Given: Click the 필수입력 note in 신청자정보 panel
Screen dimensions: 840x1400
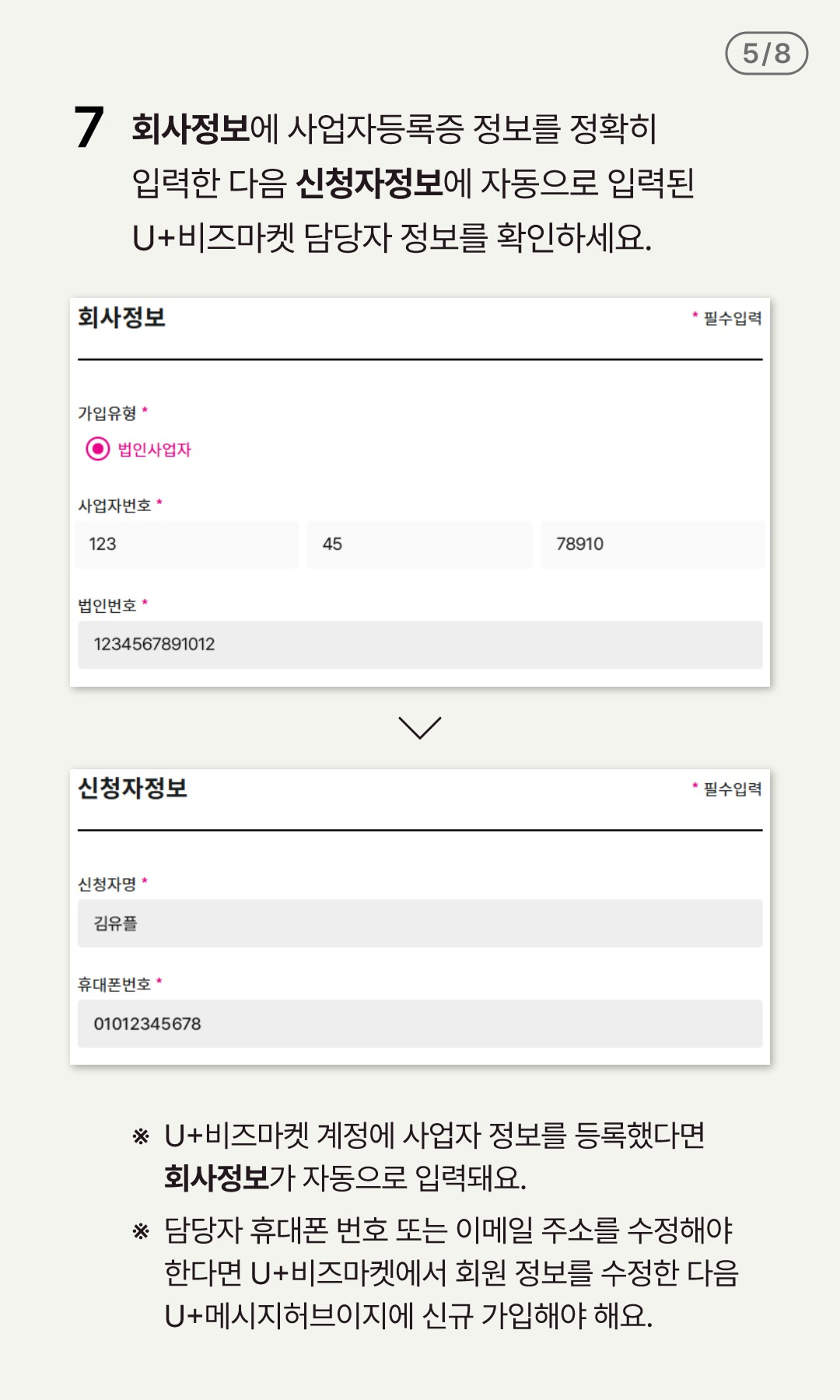Looking at the screenshot, I should (x=733, y=789).
